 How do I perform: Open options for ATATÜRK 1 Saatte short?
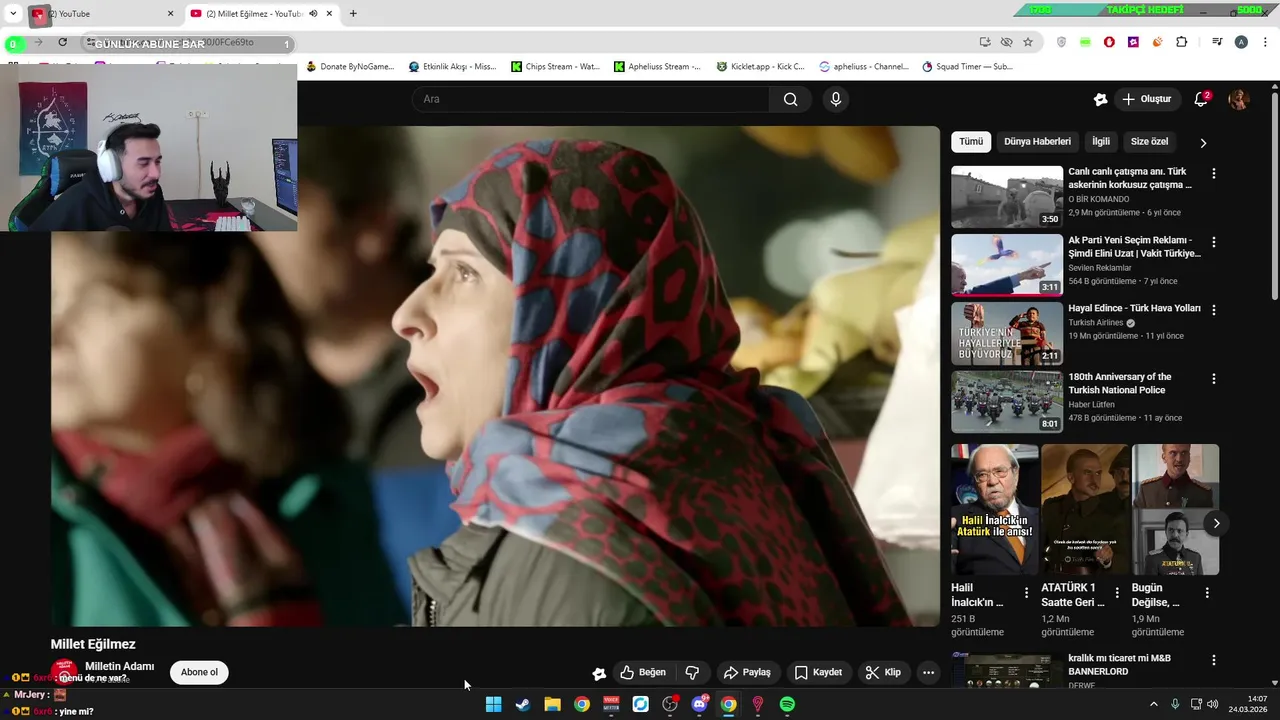1117,593
